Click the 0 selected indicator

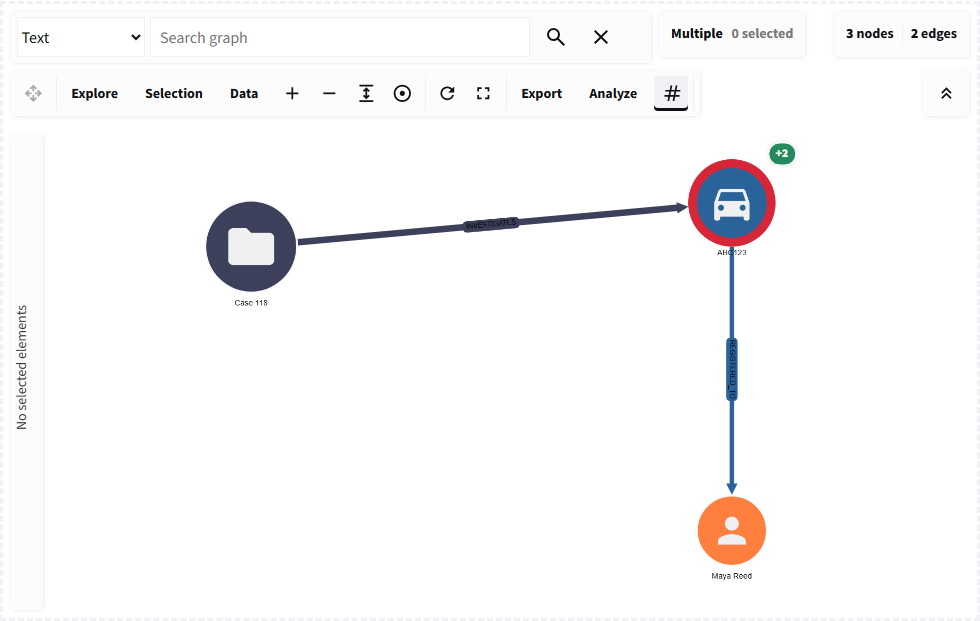click(762, 34)
